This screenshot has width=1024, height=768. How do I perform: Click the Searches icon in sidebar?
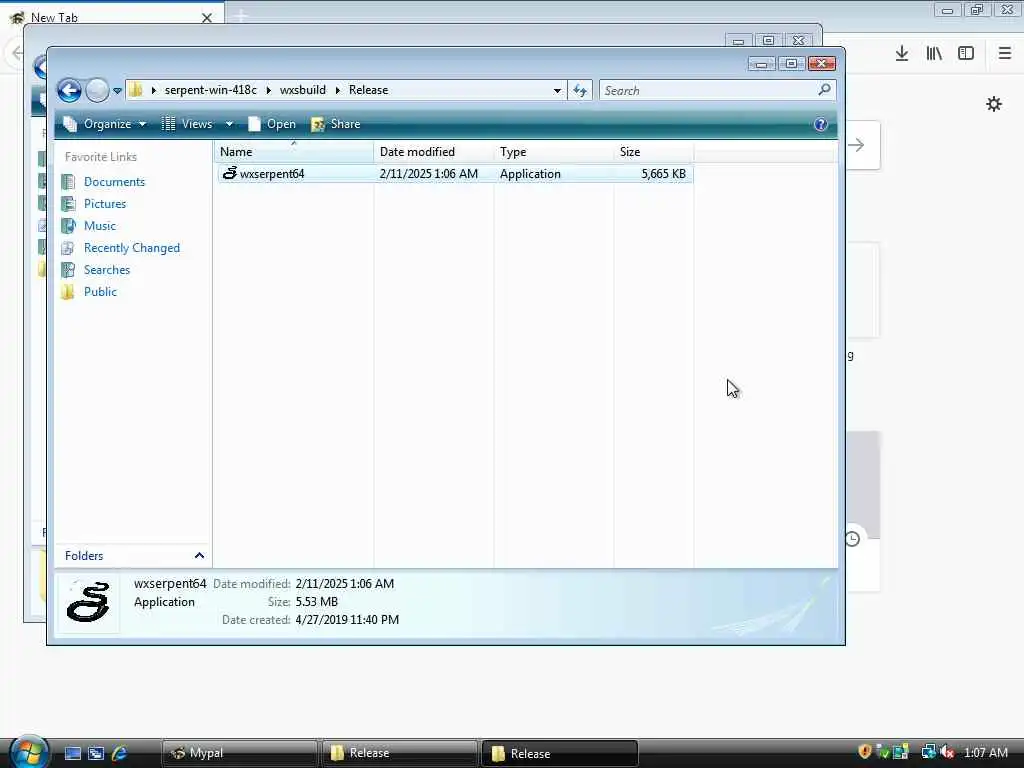click(x=68, y=270)
